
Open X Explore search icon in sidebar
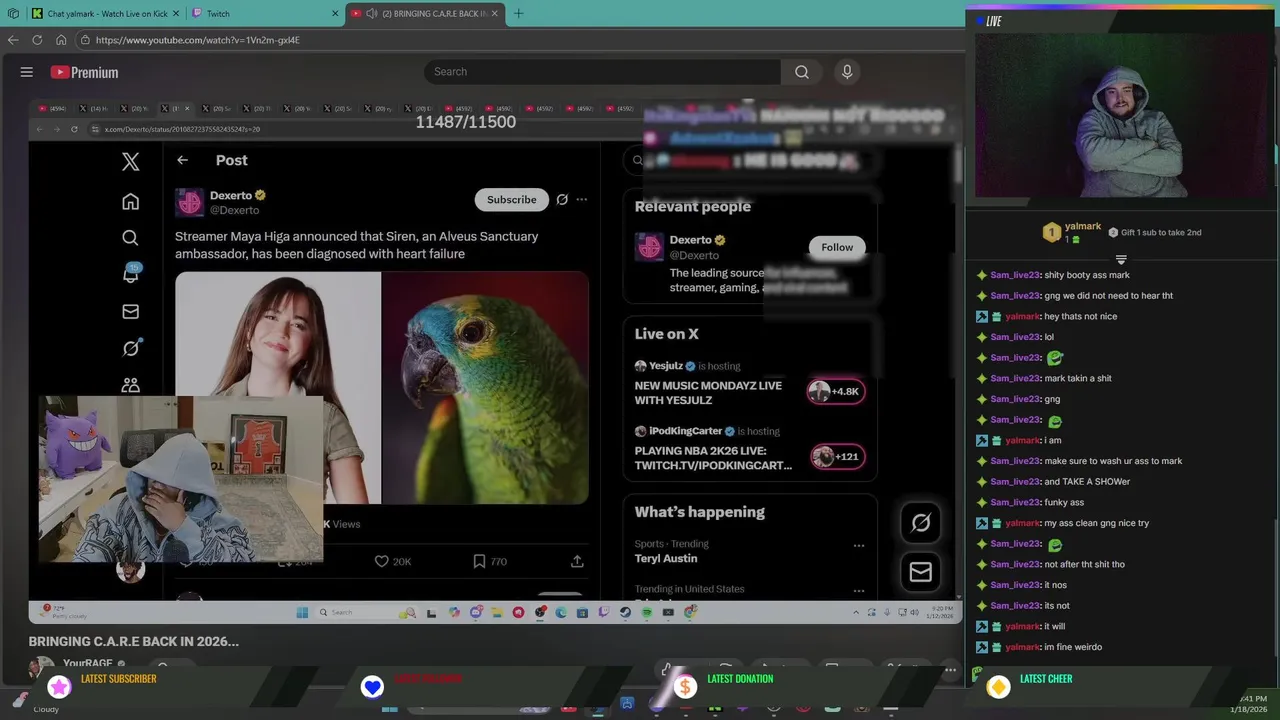point(130,238)
